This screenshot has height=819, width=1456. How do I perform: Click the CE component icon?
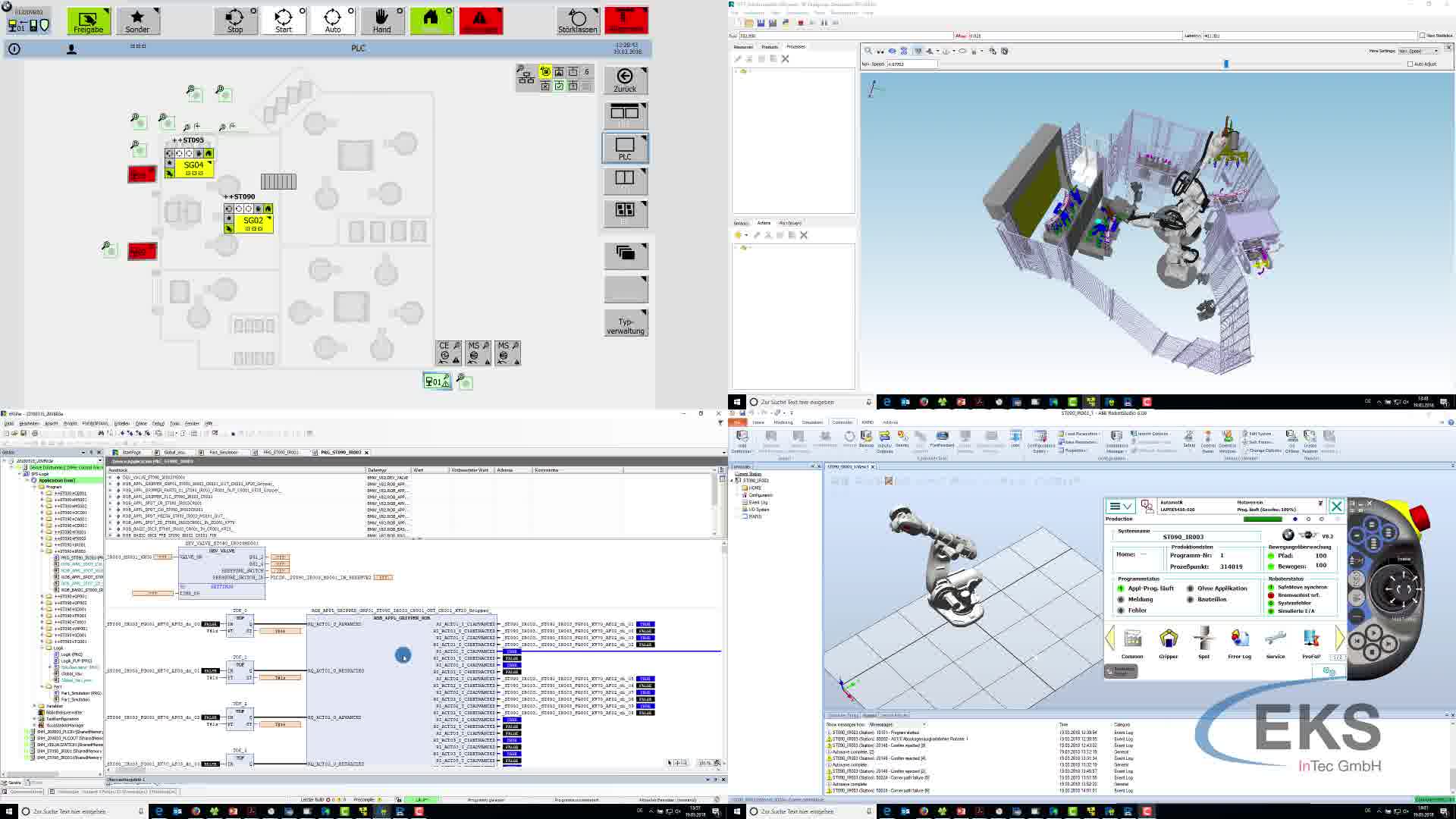click(x=449, y=352)
